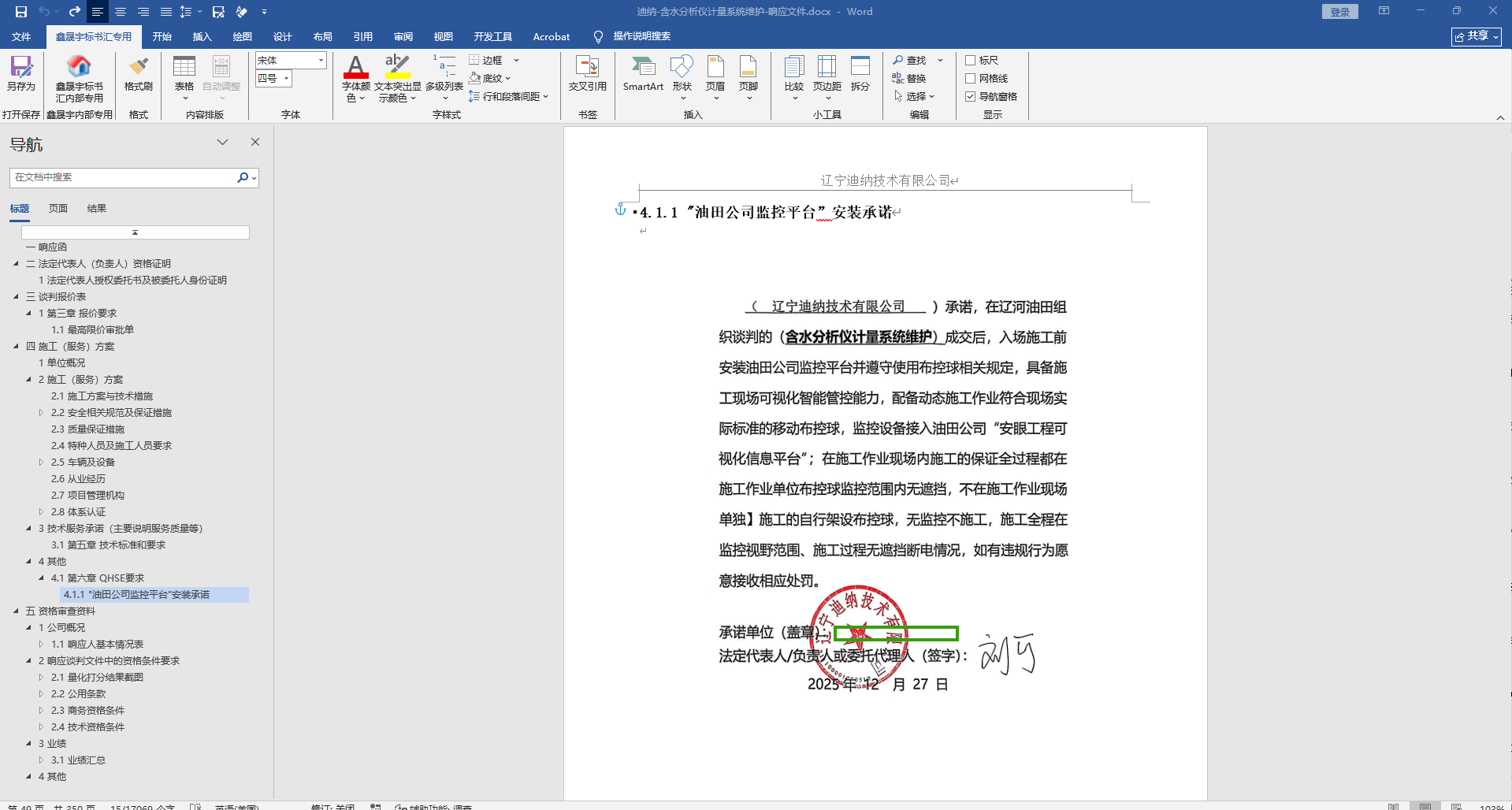Expand the 2.5 车辆及设备 node
The image size is (1512, 810).
(42, 463)
